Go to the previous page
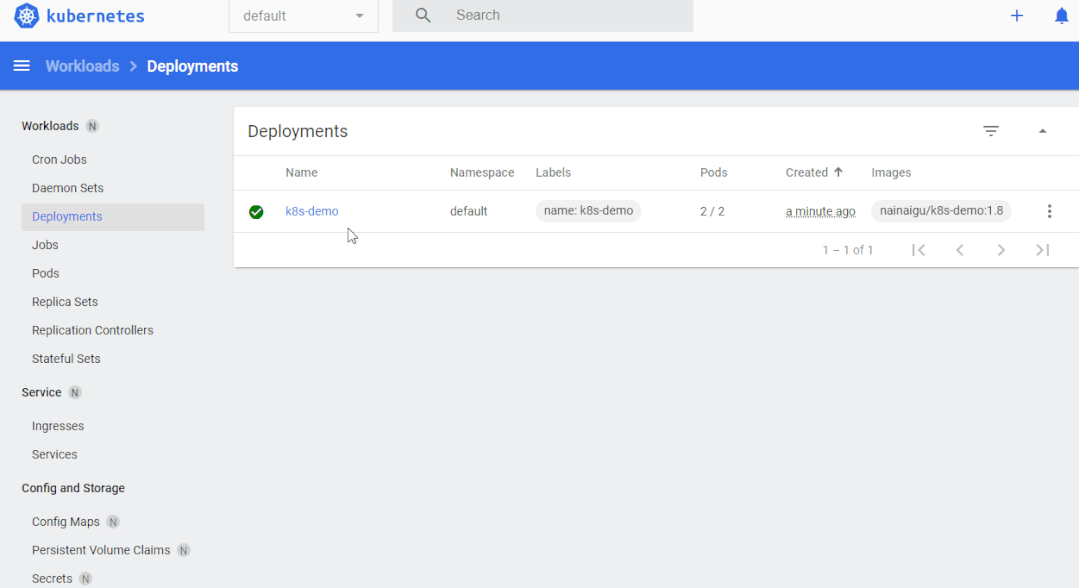This screenshot has width=1079, height=588. click(960, 250)
